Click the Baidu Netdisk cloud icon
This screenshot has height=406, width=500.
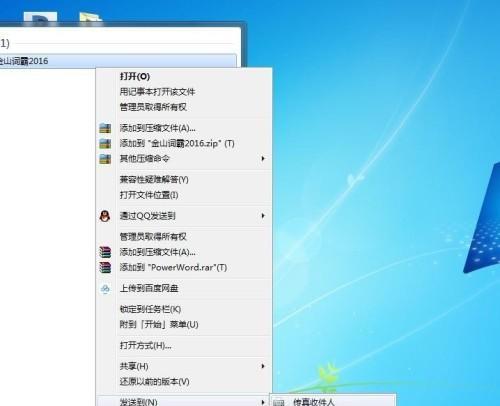click(x=105, y=289)
